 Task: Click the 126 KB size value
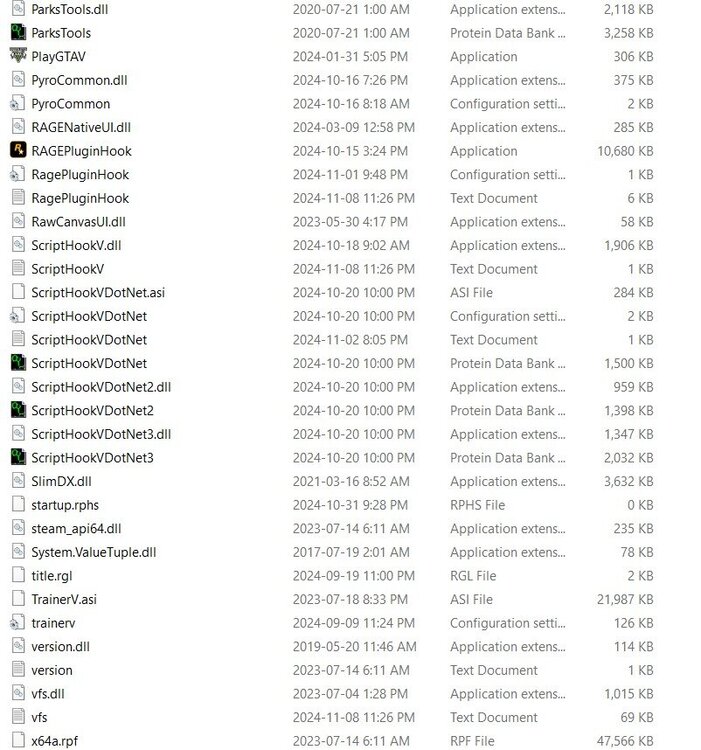coord(634,623)
